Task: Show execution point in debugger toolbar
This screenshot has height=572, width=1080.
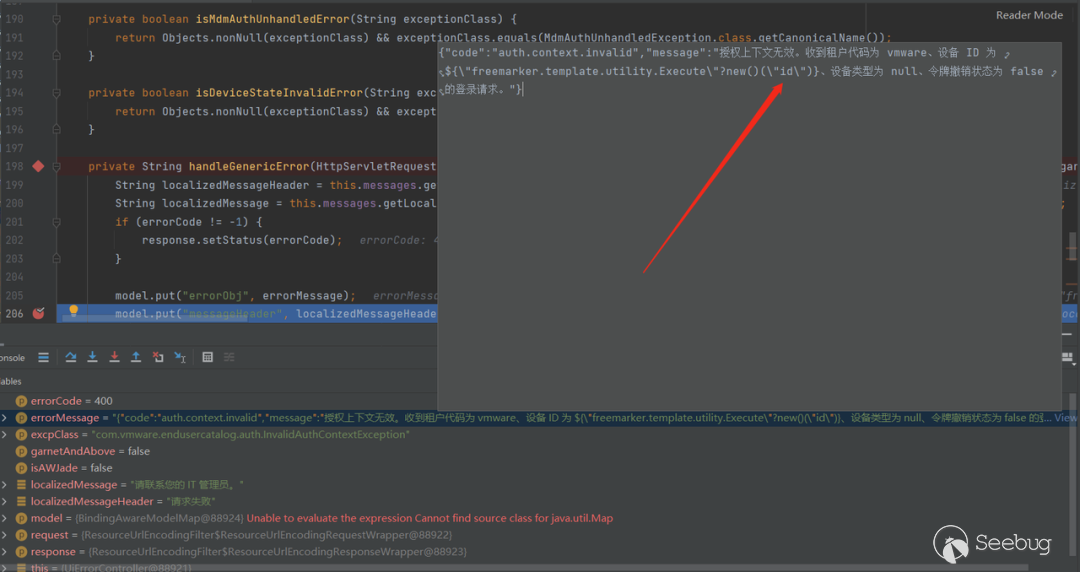Action: (x=43, y=357)
